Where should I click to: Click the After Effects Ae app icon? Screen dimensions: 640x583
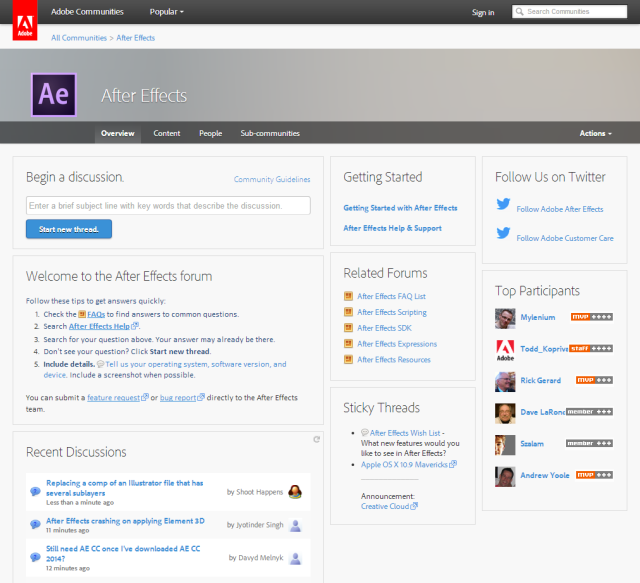[x=54, y=95]
